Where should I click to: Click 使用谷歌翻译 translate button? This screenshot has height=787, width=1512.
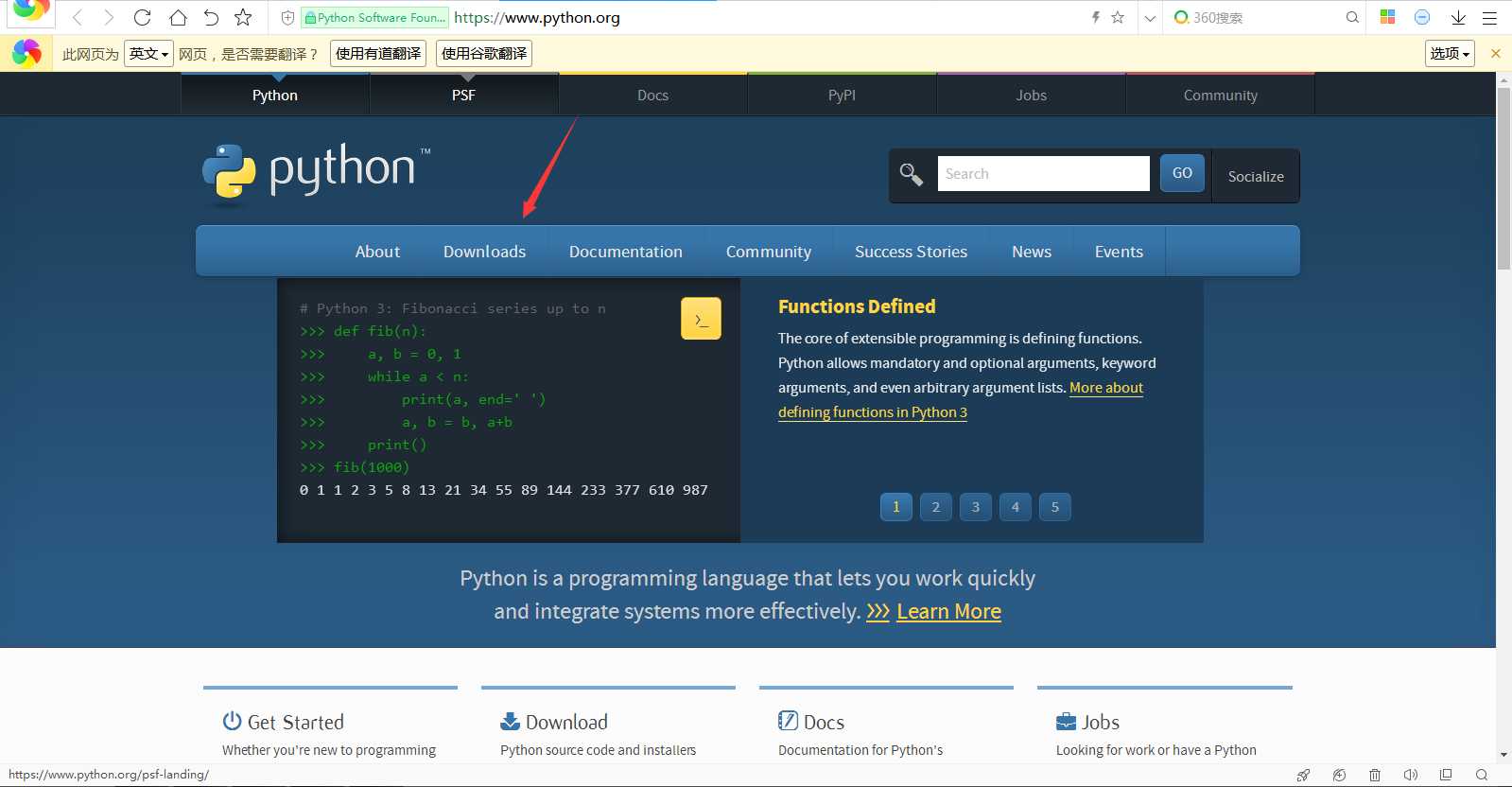pos(484,54)
